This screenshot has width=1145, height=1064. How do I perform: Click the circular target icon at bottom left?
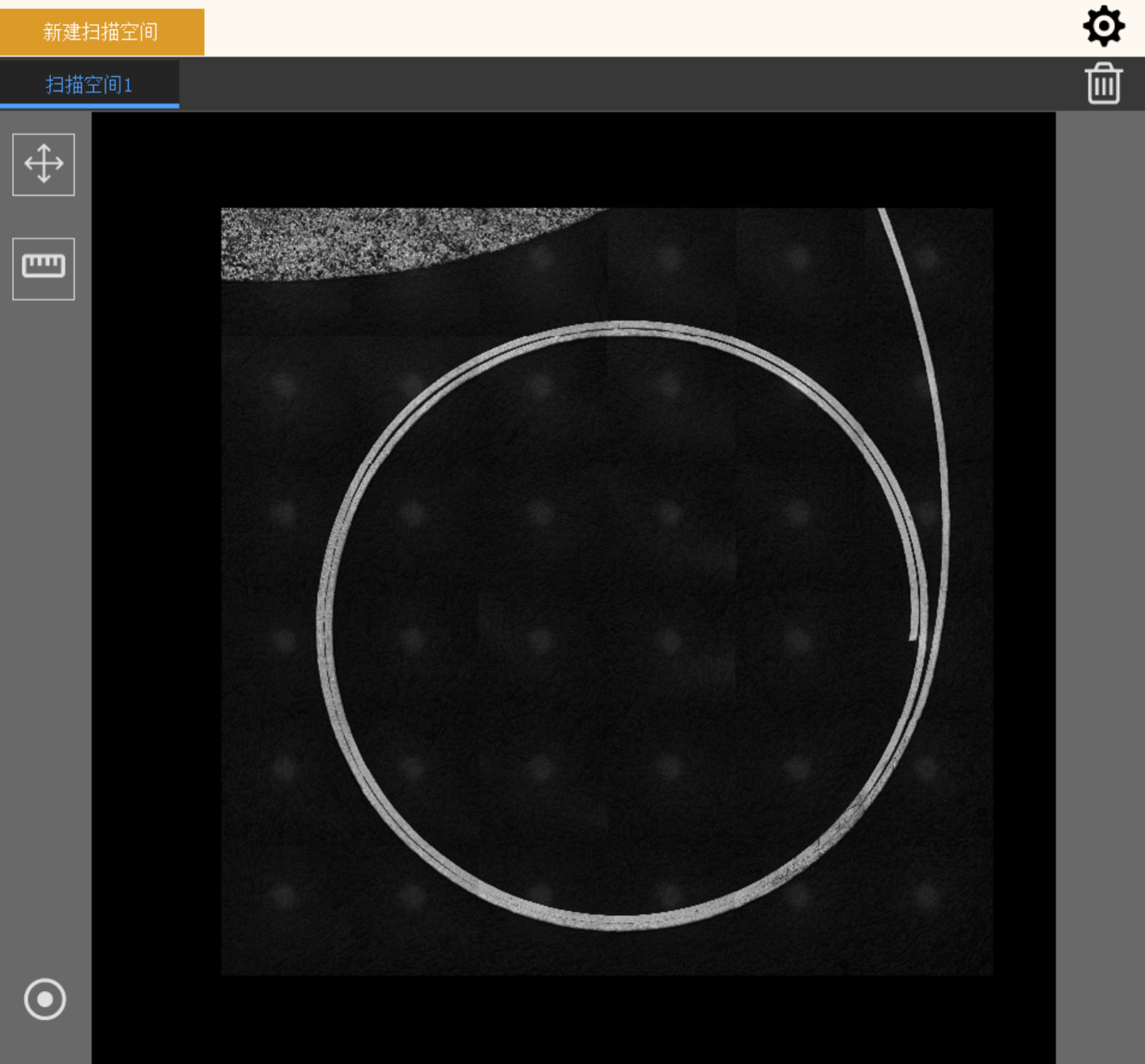click(x=45, y=998)
